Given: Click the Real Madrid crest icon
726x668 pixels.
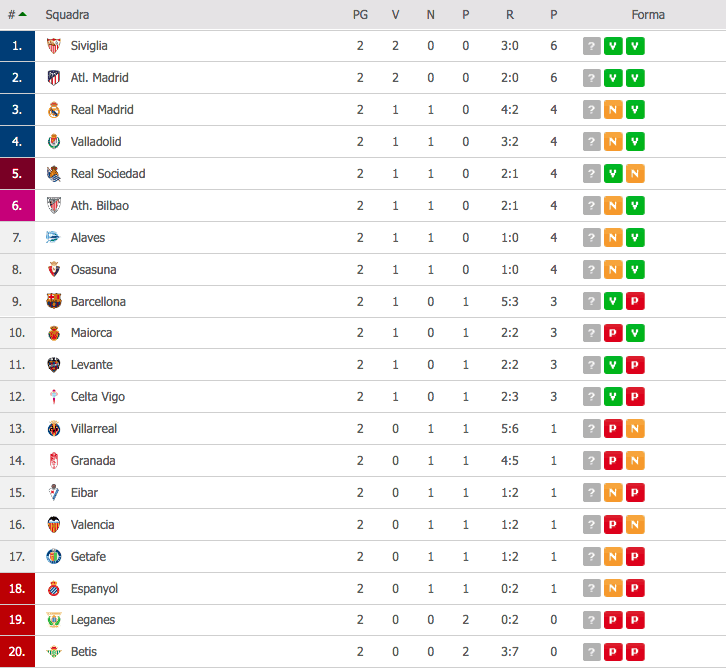Looking at the screenshot, I should pyautogui.click(x=54, y=110).
